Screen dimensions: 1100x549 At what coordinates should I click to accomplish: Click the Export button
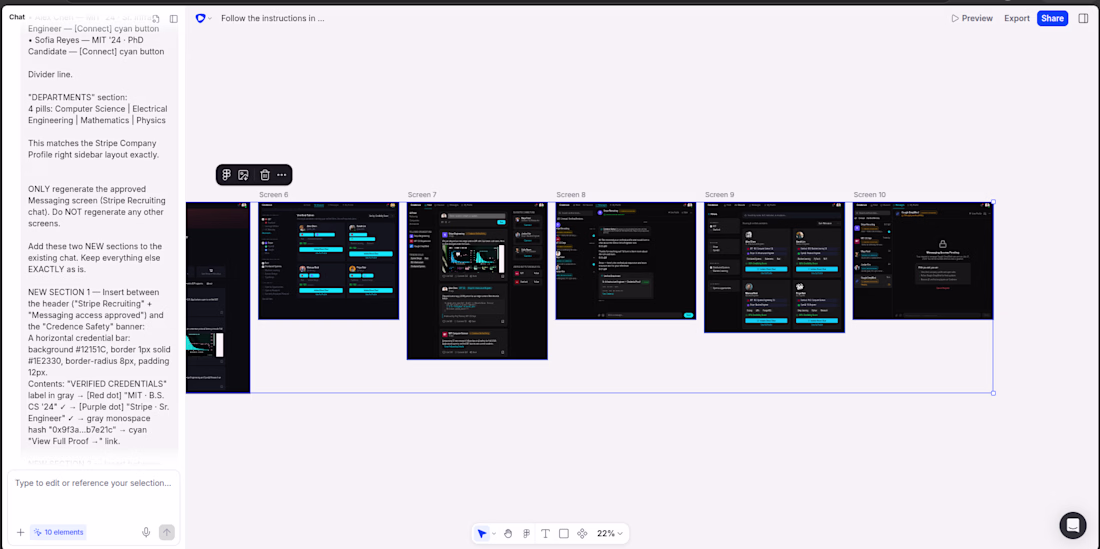click(1017, 18)
